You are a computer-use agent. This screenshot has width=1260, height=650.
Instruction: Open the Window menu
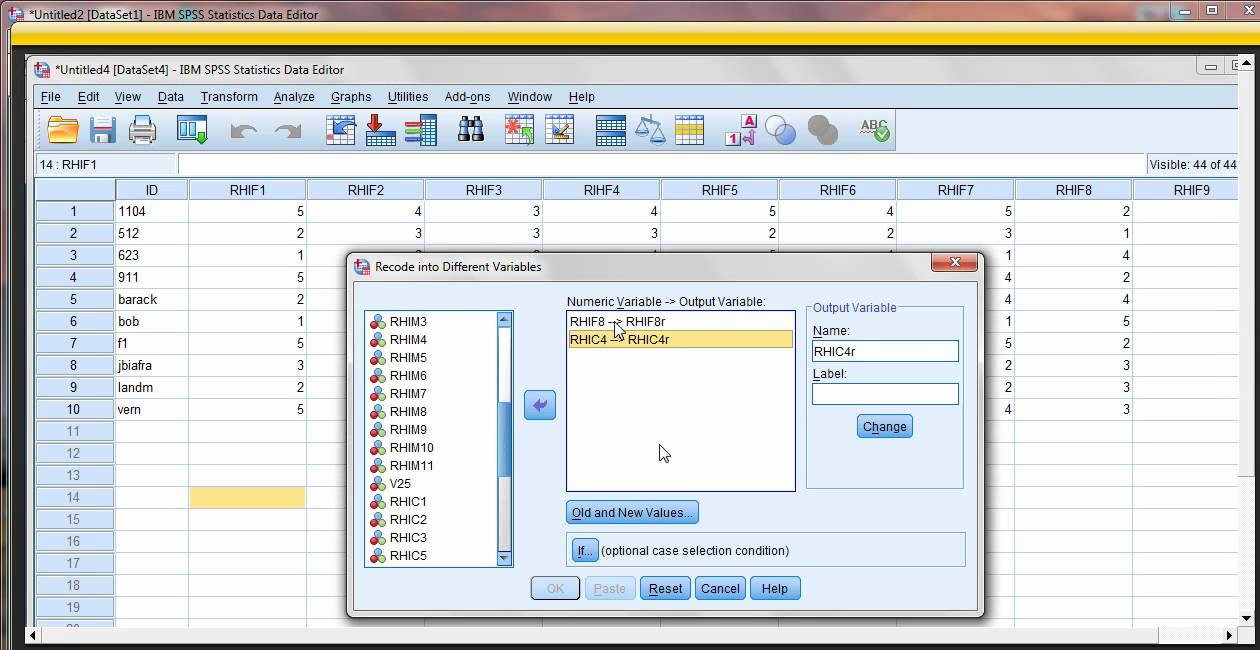pos(530,97)
